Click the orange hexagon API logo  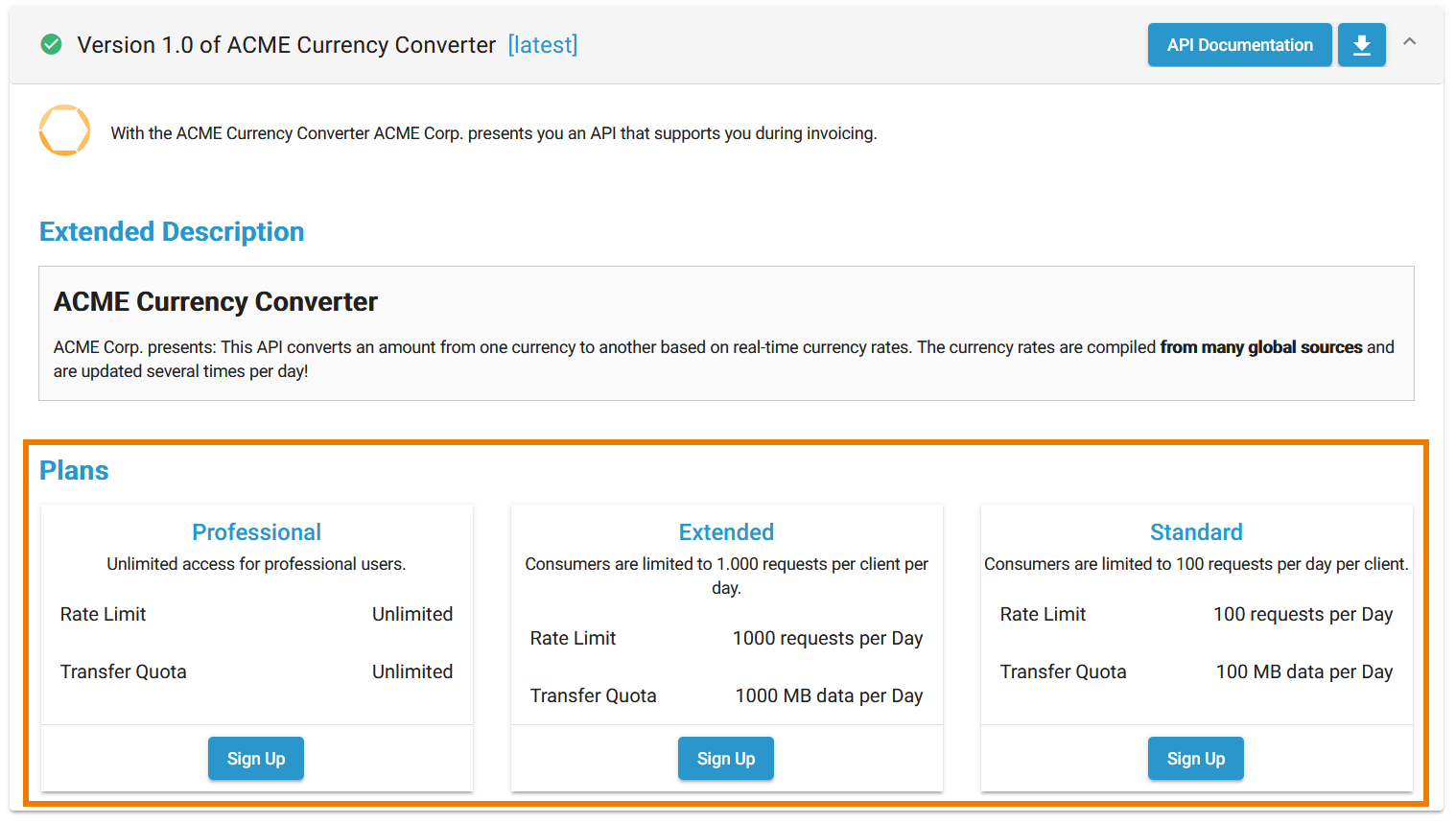tap(64, 130)
